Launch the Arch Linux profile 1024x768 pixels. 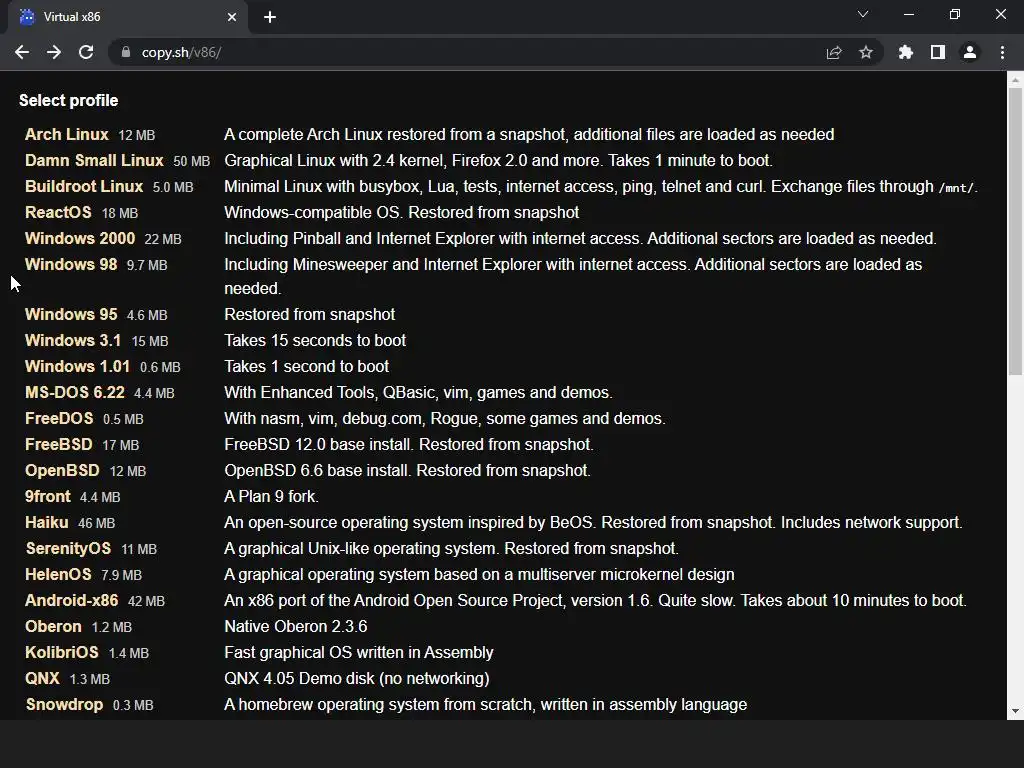click(x=66, y=134)
